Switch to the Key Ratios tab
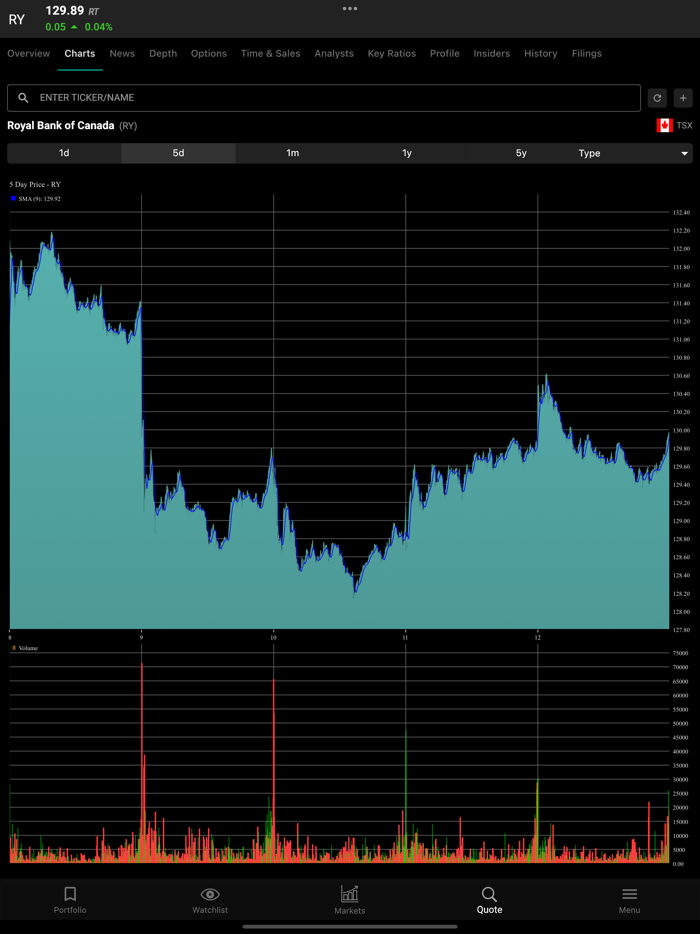This screenshot has width=700, height=934. tap(391, 54)
